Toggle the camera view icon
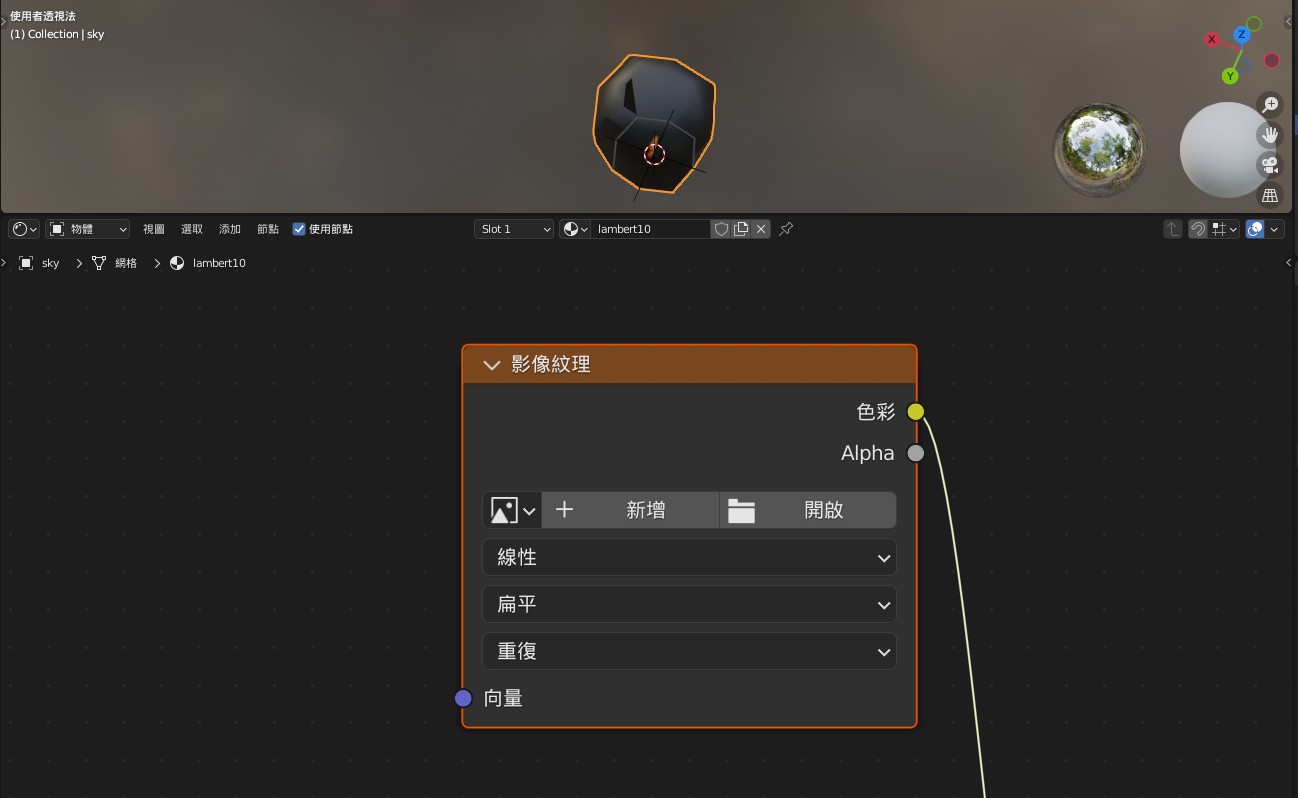This screenshot has height=798, width=1298. 1270,165
